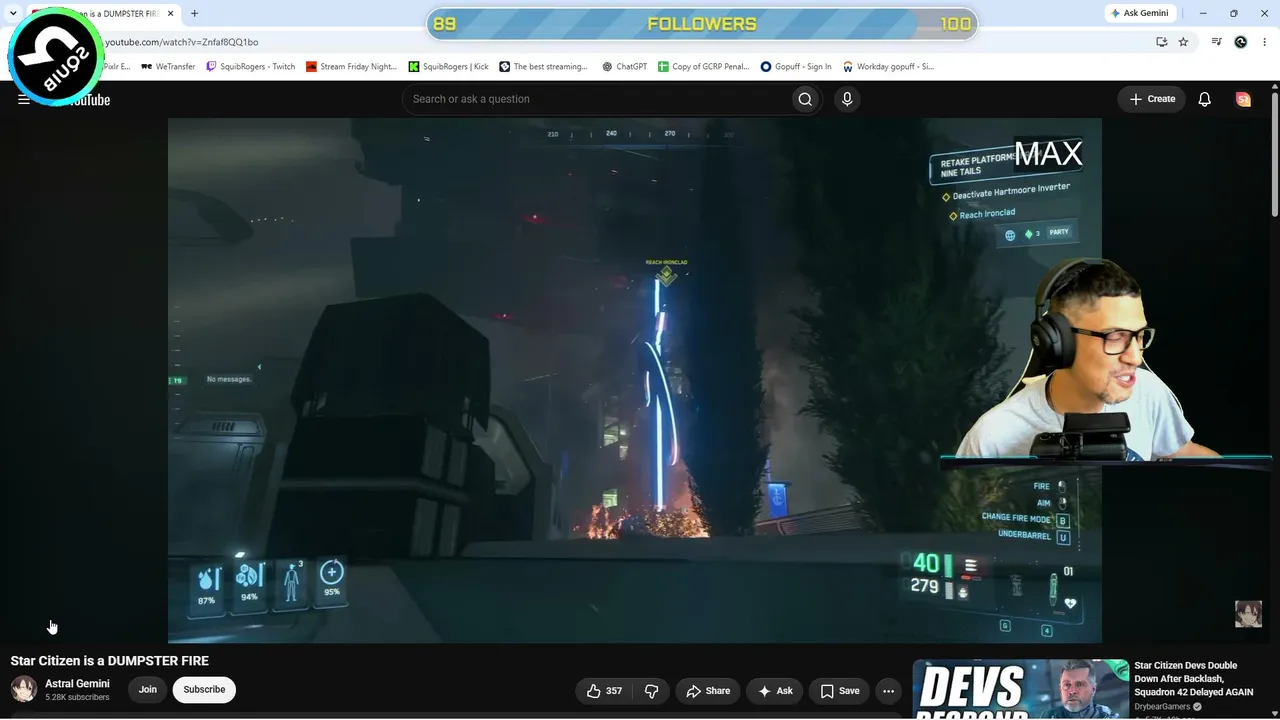Screen dimensions: 1280x720
Task: Open the Workday gopuff bookmark
Action: 888,67
